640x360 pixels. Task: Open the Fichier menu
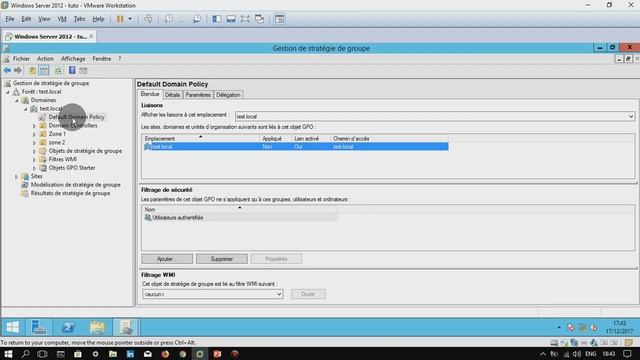pyautogui.click(x=21, y=59)
